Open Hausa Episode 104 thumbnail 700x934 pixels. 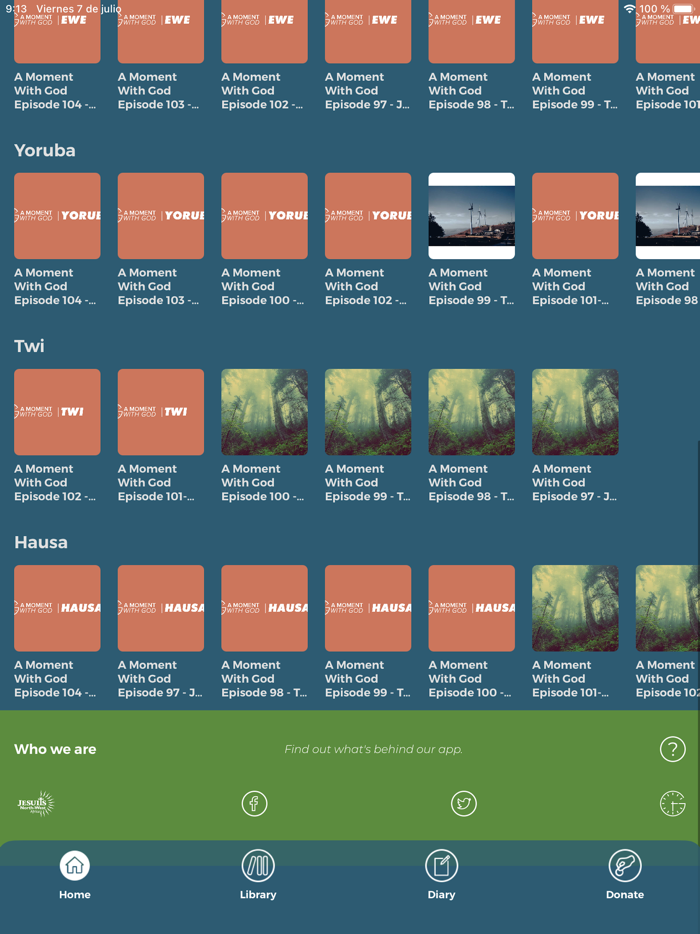point(57,608)
